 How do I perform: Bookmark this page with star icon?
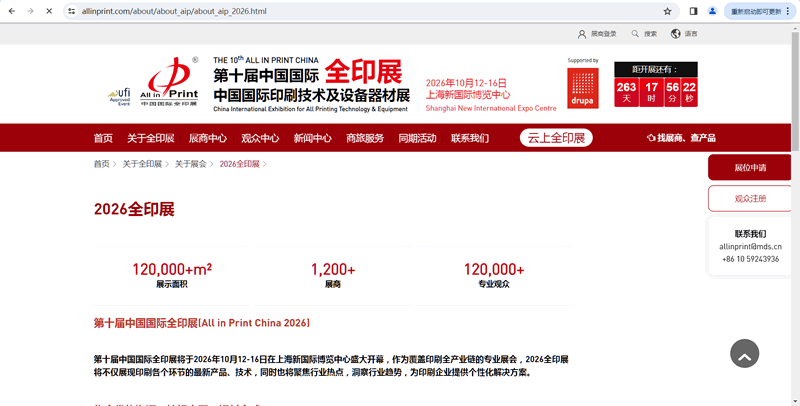(667, 11)
